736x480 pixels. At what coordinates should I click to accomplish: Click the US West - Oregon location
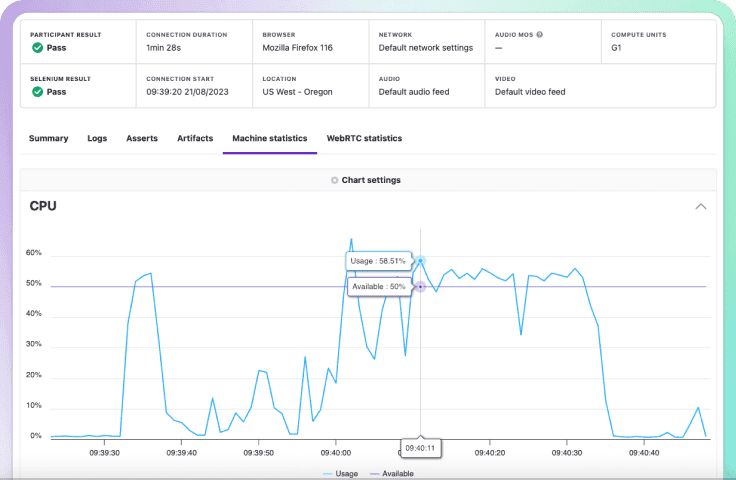pos(297,92)
